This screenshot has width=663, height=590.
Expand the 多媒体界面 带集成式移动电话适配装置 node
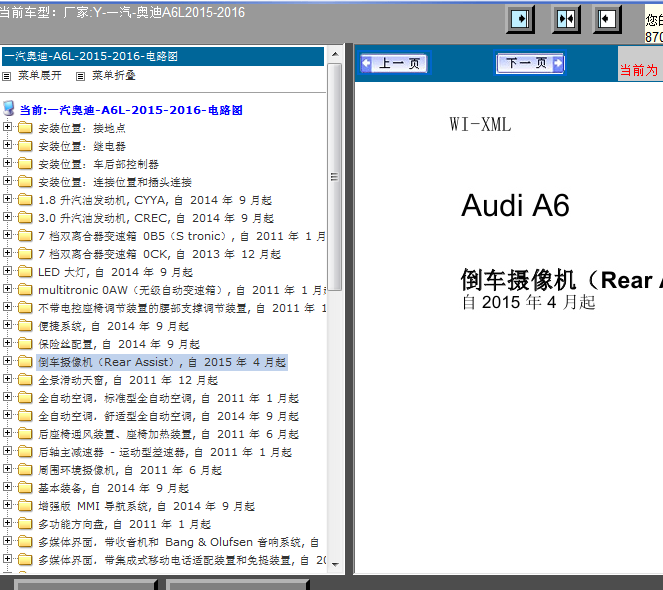pos(7,559)
